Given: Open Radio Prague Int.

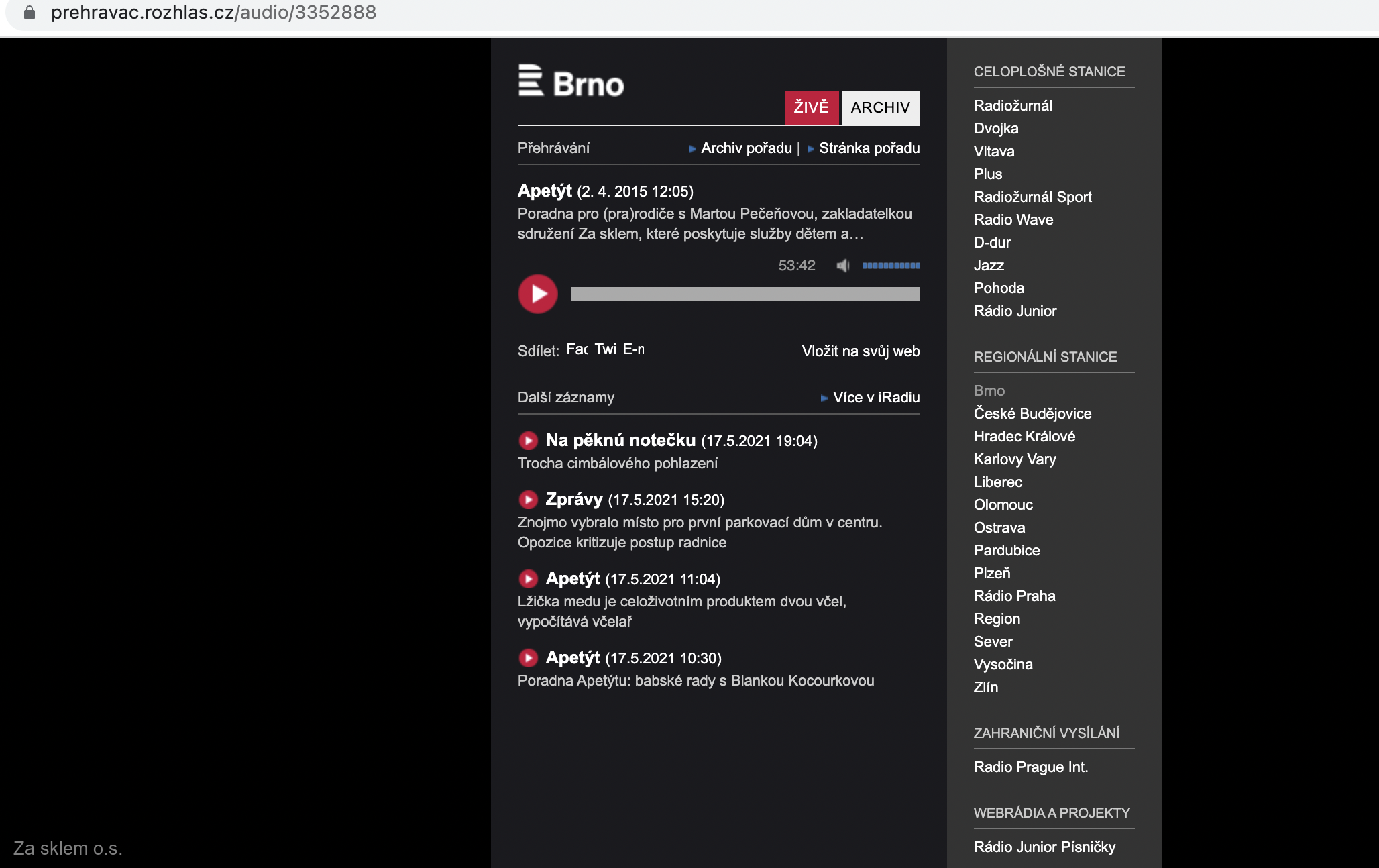Looking at the screenshot, I should pyautogui.click(x=1030, y=767).
